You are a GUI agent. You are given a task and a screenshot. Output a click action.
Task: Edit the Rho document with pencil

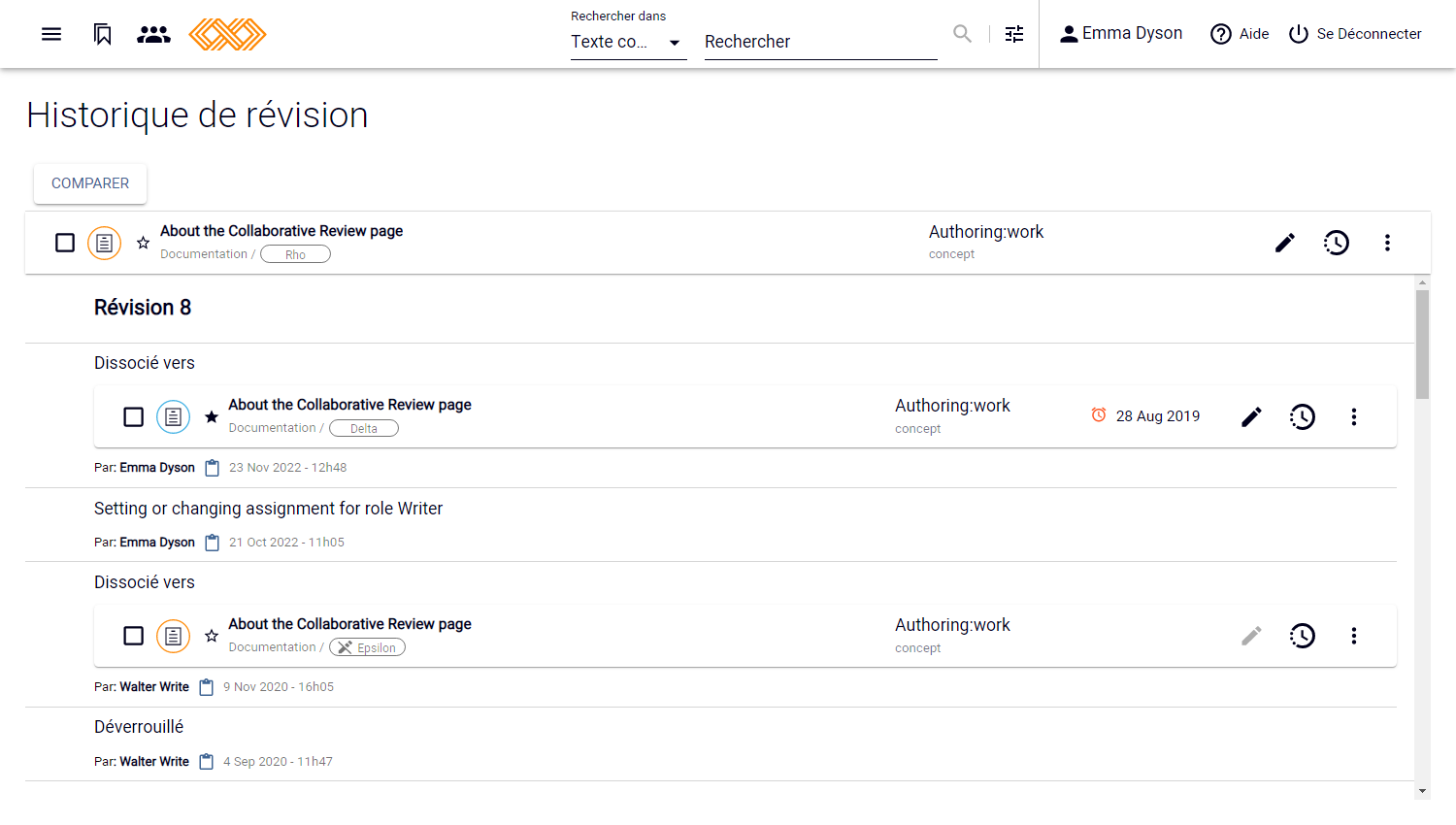1285,243
